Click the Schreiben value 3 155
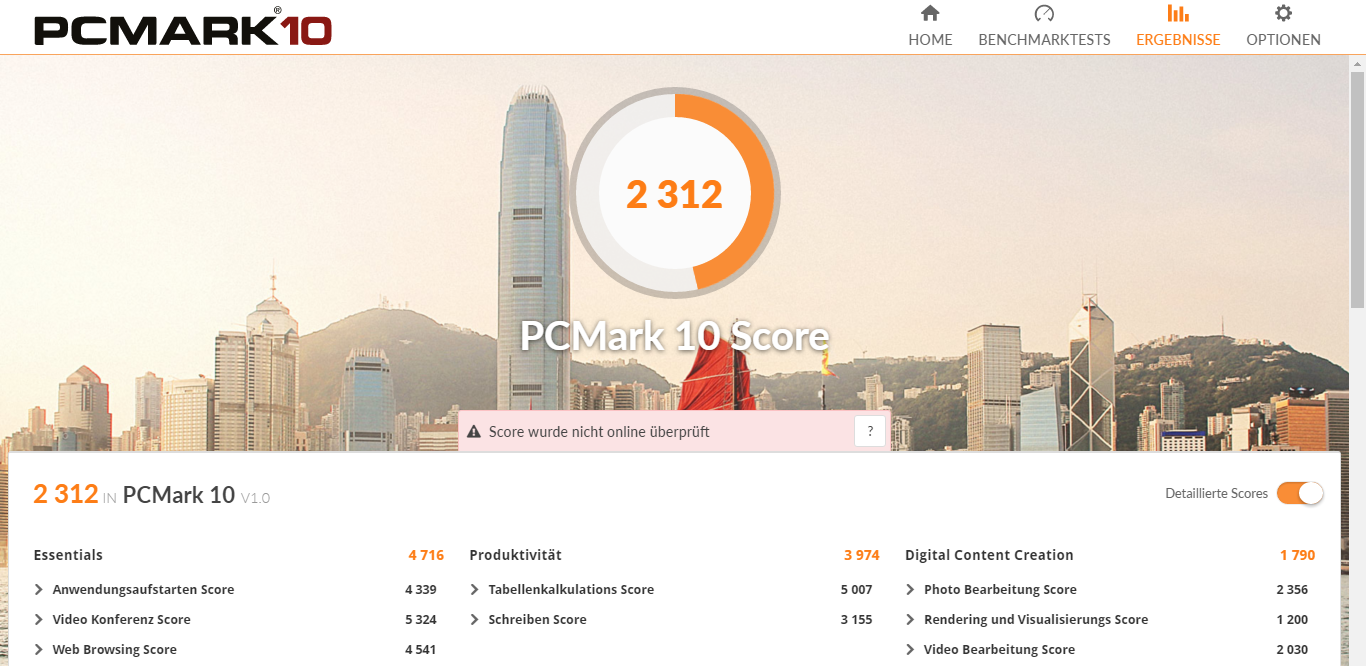Image resolution: width=1366 pixels, height=666 pixels. tap(856, 620)
